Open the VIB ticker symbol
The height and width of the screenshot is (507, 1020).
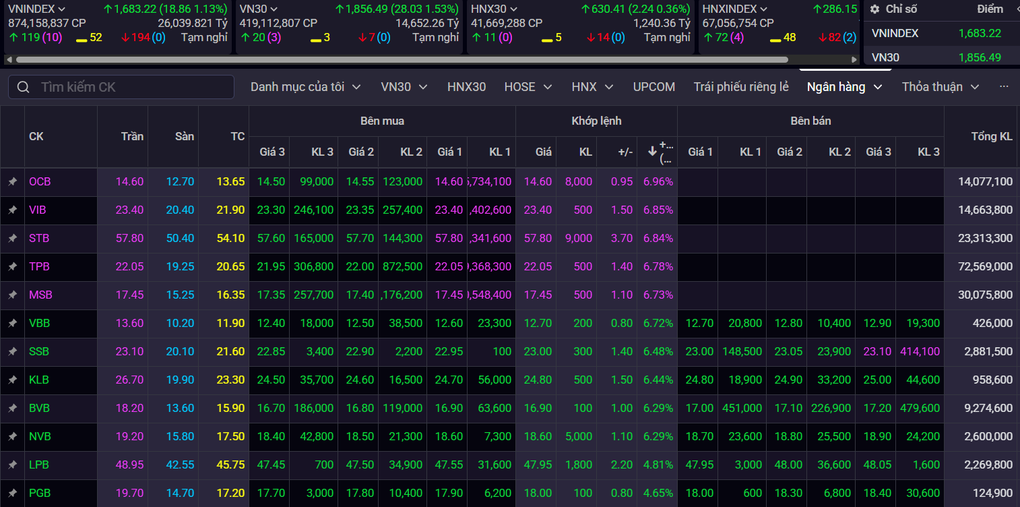(38, 210)
